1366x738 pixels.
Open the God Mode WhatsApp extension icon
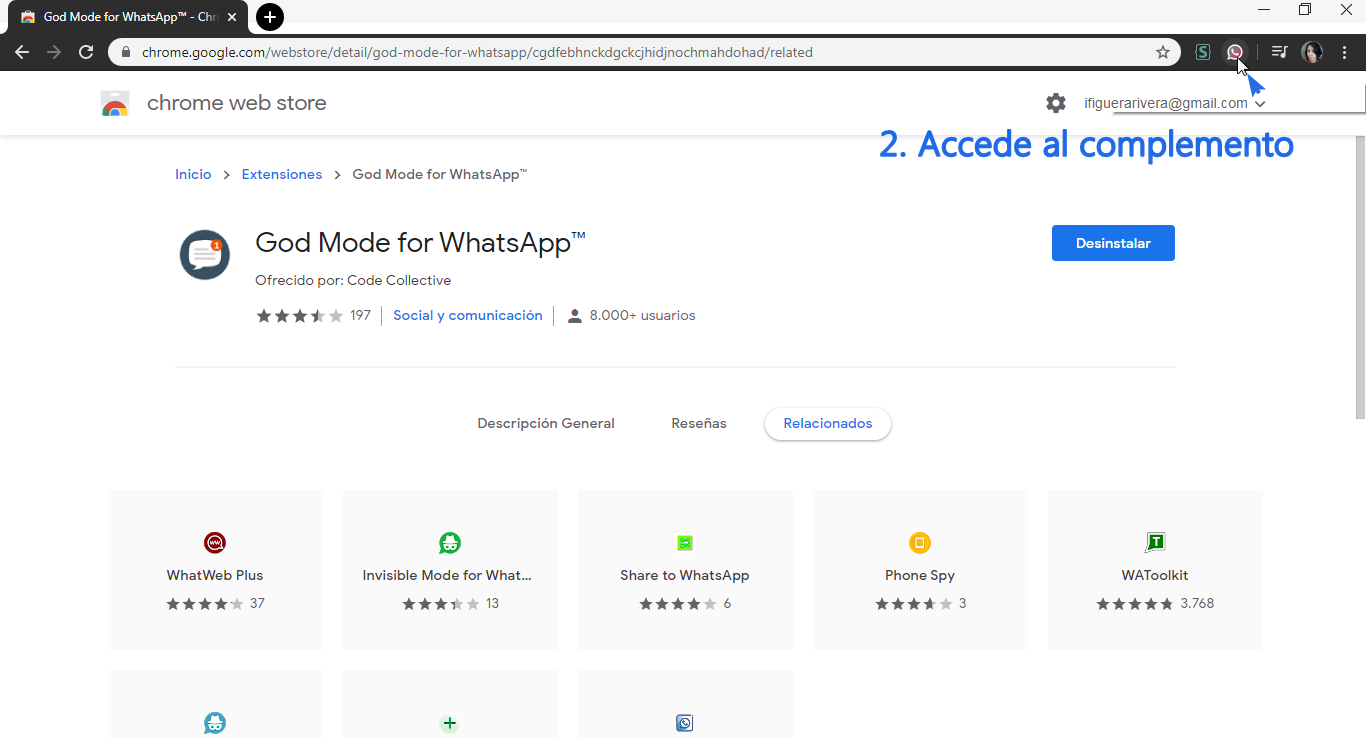point(1235,52)
